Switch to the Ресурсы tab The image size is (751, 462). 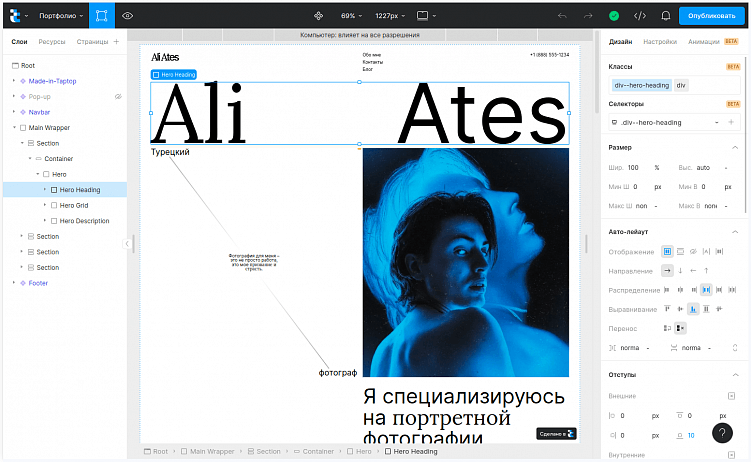[x=52, y=42]
